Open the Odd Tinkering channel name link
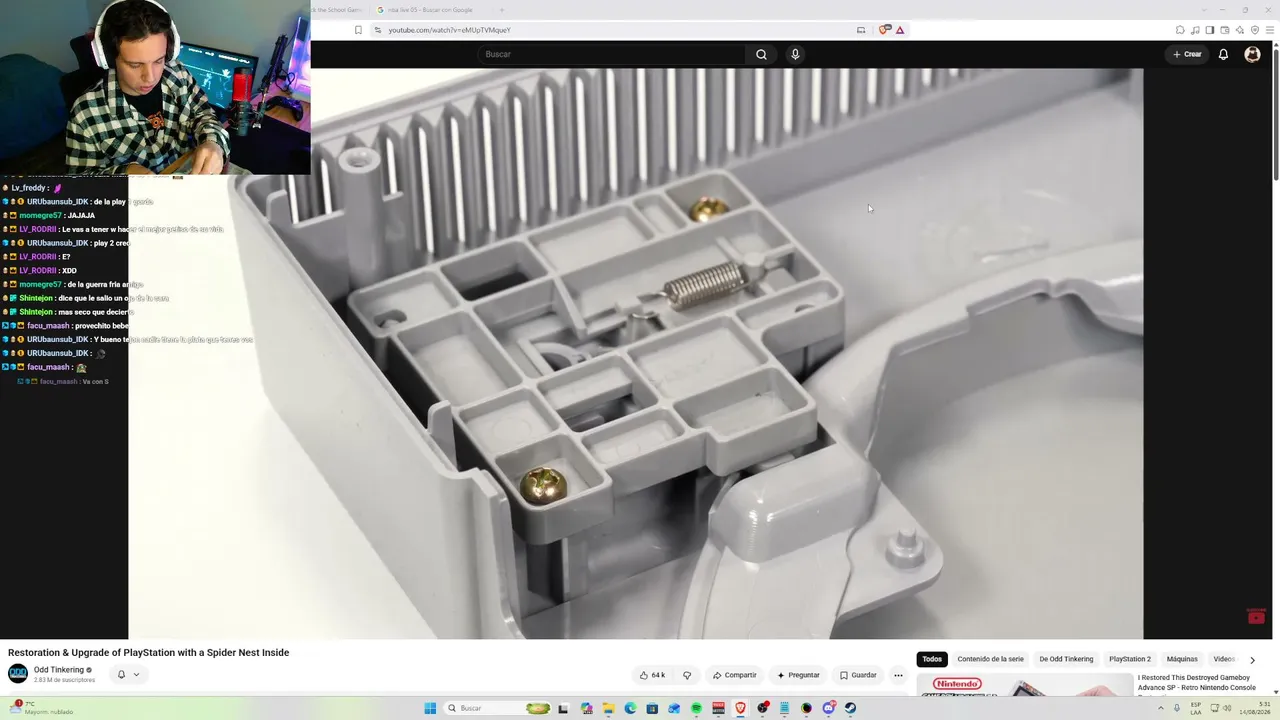This screenshot has height=720, width=1280. coord(59,670)
